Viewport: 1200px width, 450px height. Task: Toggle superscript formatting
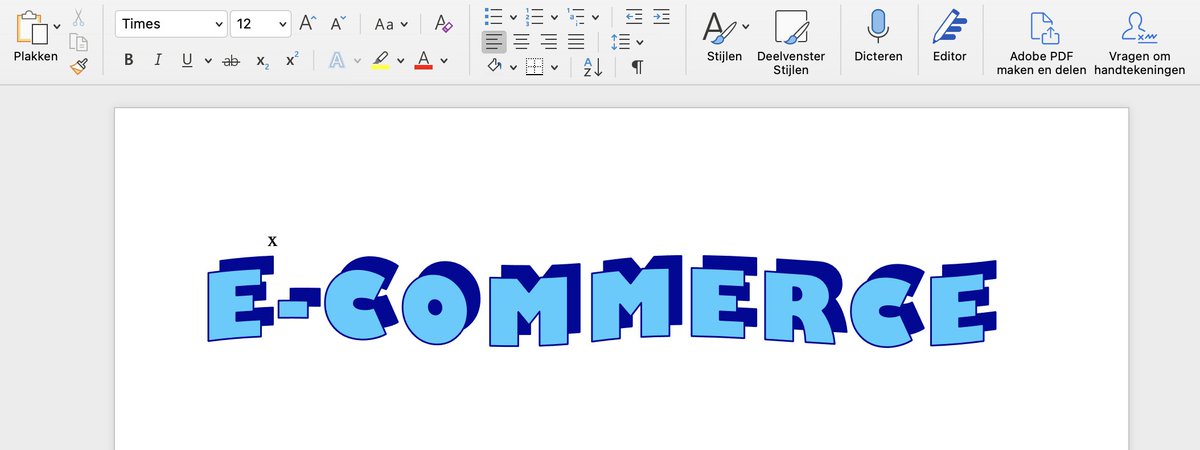click(292, 60)
